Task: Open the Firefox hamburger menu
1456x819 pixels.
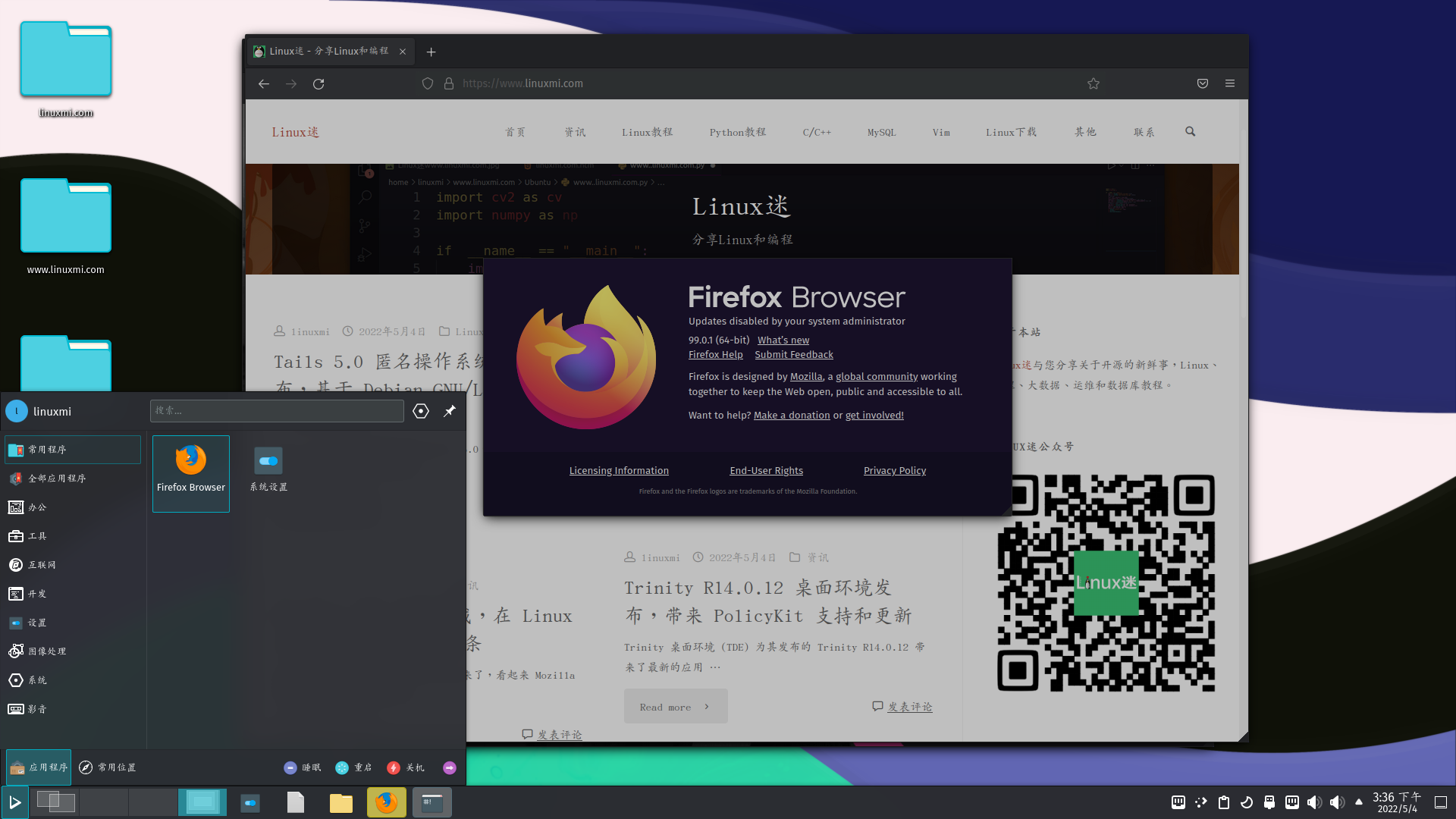Action: (1230, 83)
